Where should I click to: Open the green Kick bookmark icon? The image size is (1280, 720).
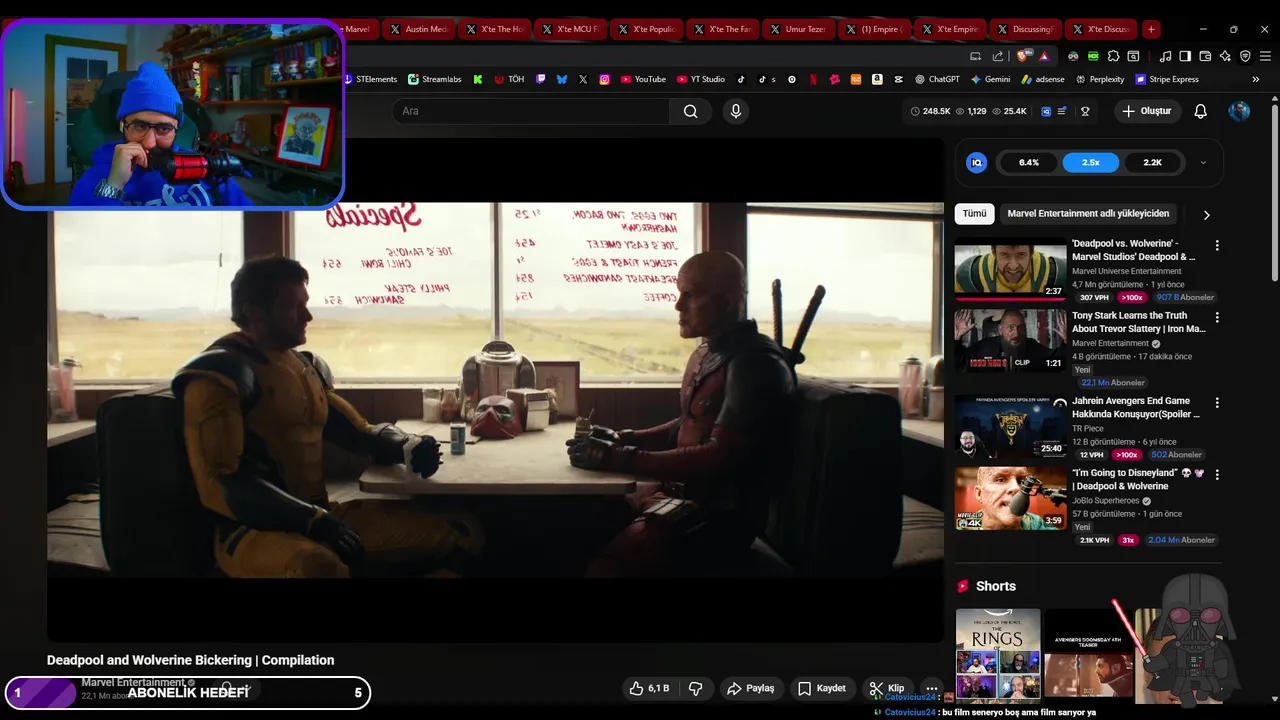[x=478, y=79]
